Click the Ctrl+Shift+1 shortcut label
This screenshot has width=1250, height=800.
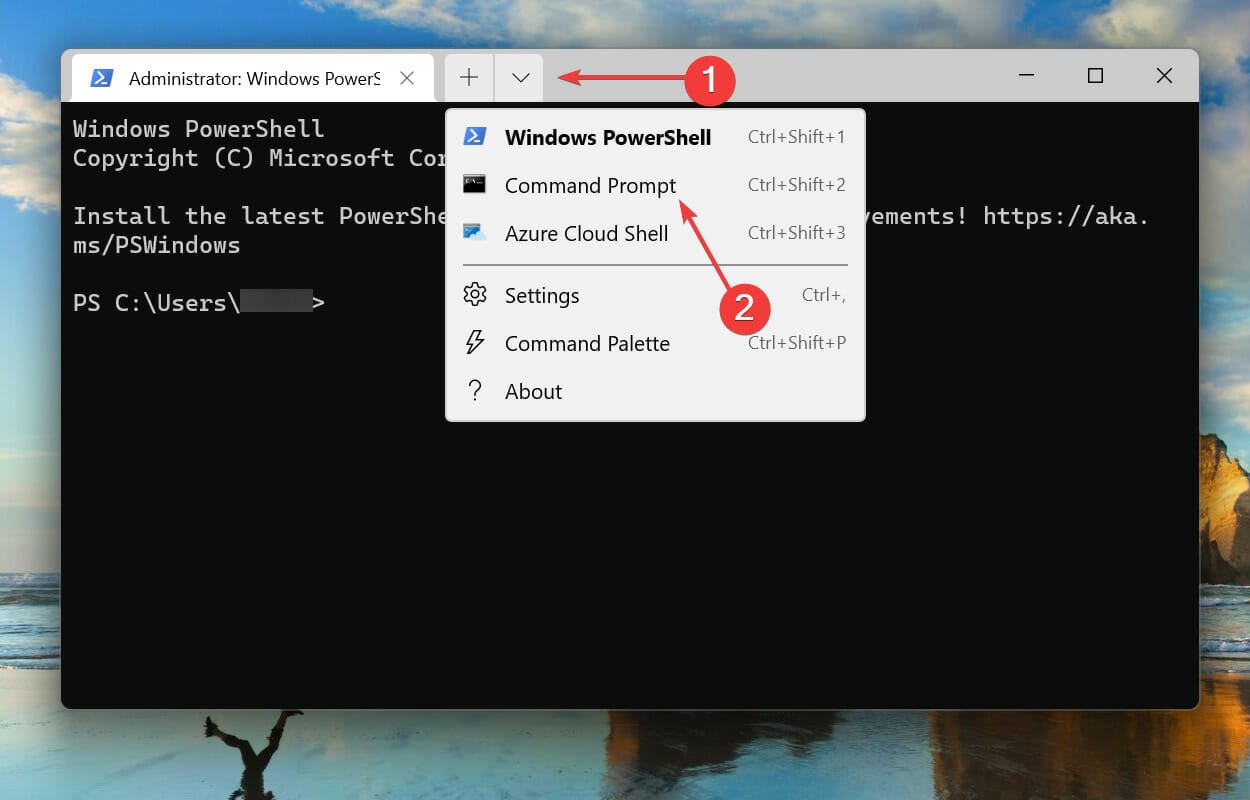pos(796,137)
